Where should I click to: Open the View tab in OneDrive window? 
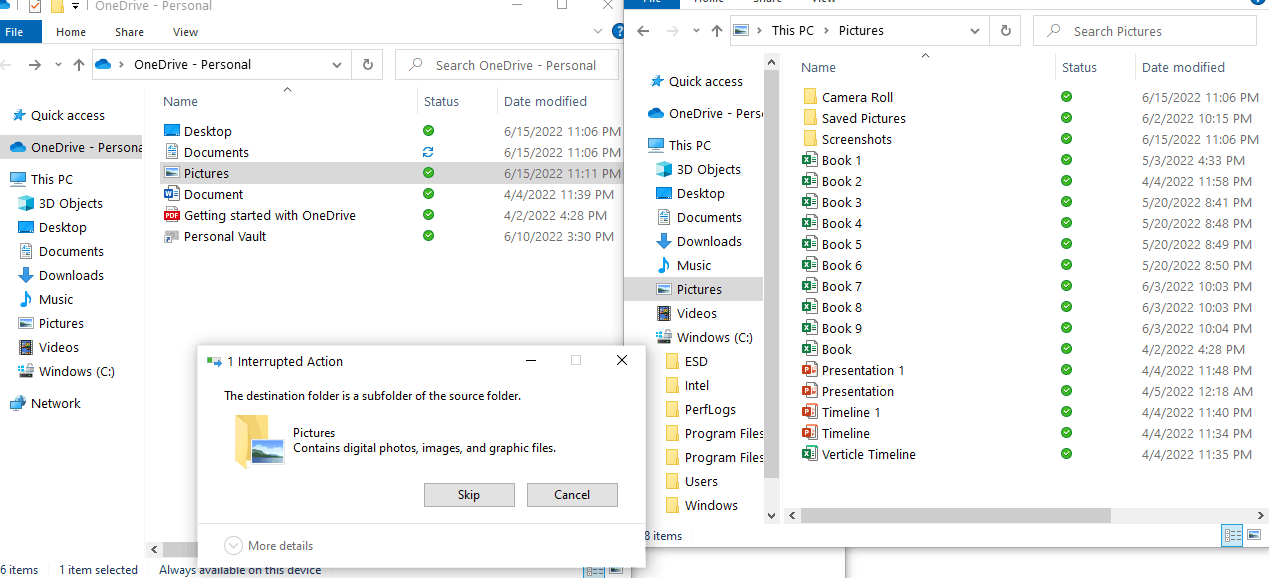coord(185,32)
